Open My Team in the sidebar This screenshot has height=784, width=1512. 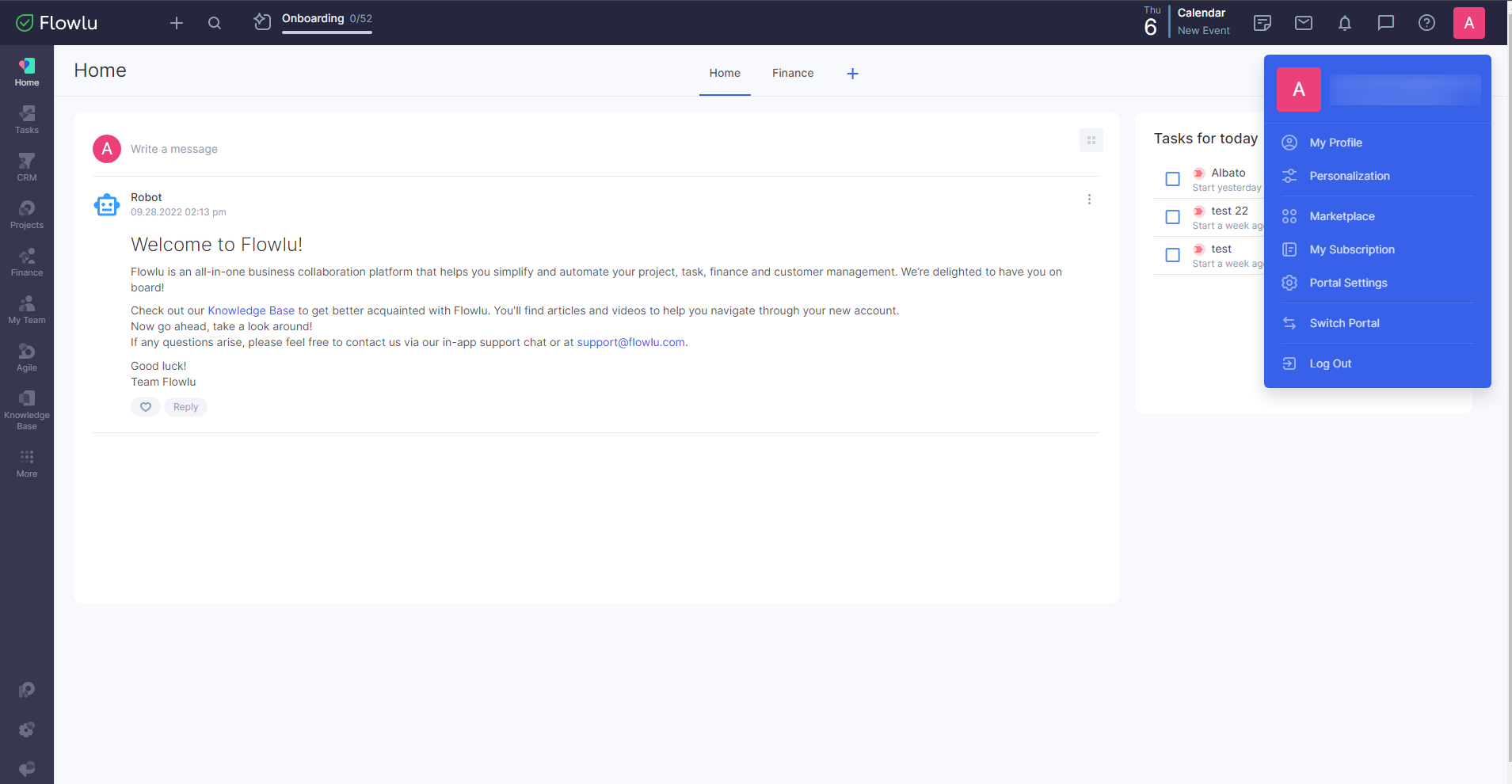[x=27, y=309]
